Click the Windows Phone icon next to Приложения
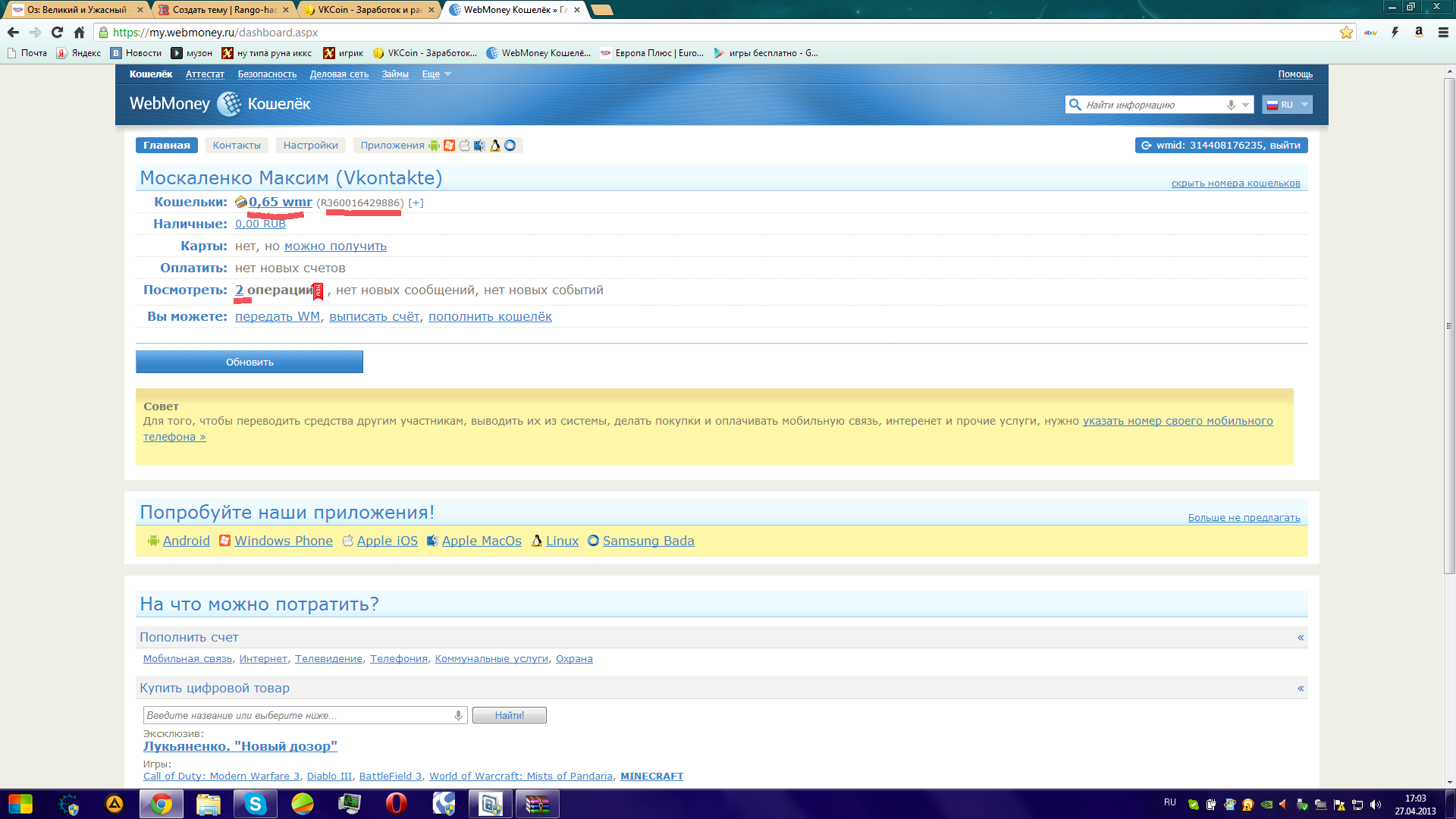This screenshot has height=819, width=1456. (449, 145)
